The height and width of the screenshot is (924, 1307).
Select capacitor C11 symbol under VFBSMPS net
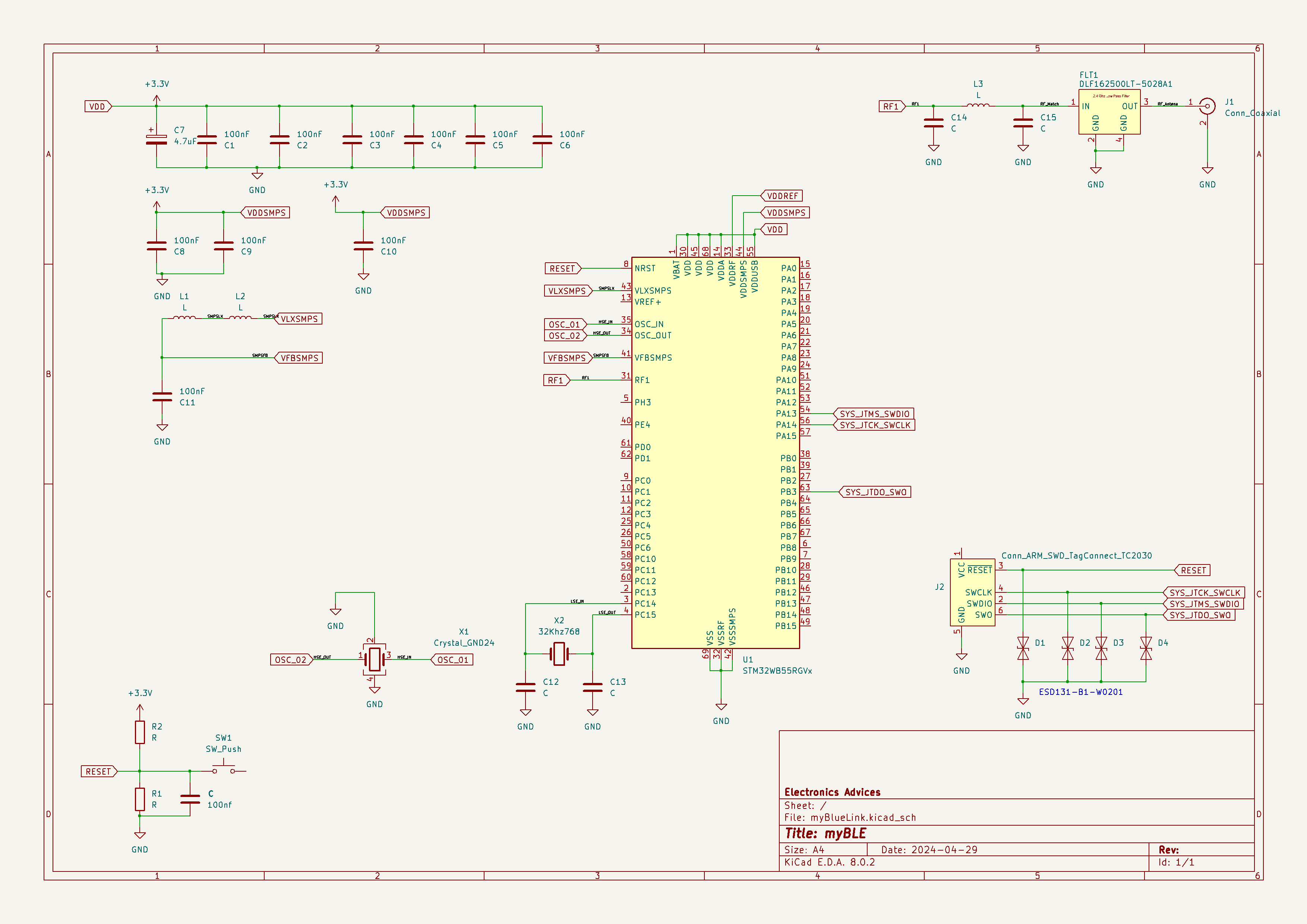(x=162, y=396)
